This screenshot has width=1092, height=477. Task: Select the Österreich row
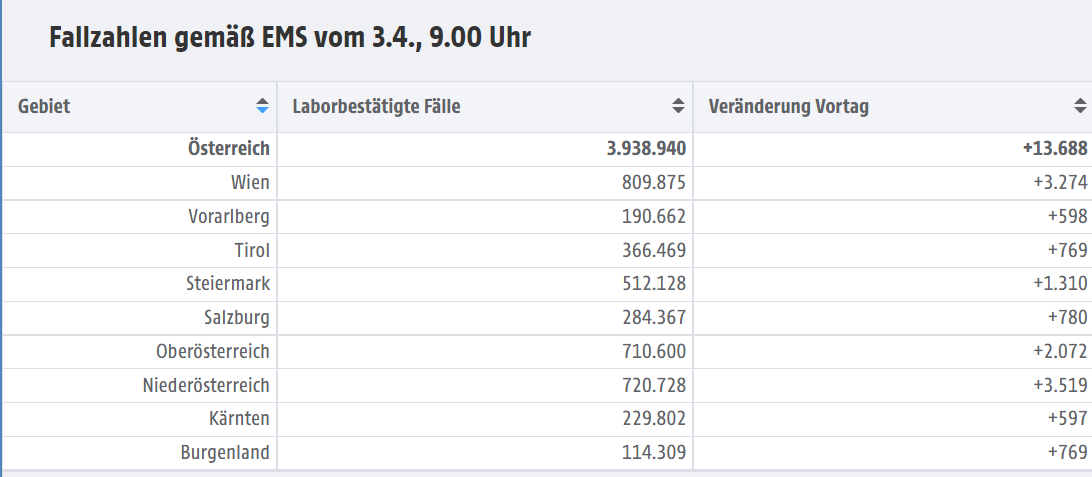coord(547,149)
